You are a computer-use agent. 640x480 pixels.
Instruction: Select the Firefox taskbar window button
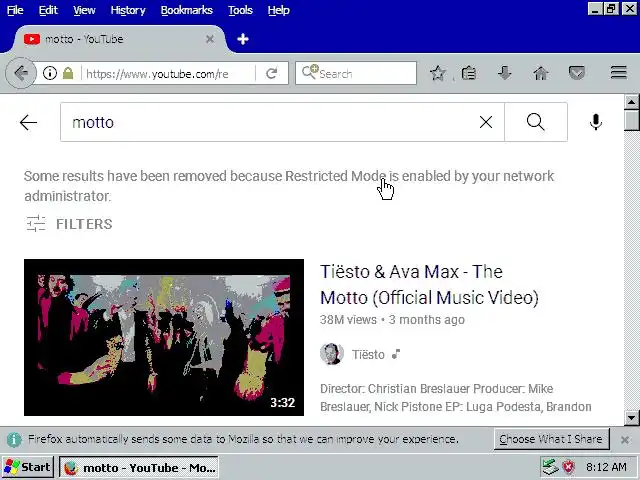pos(139,467)
